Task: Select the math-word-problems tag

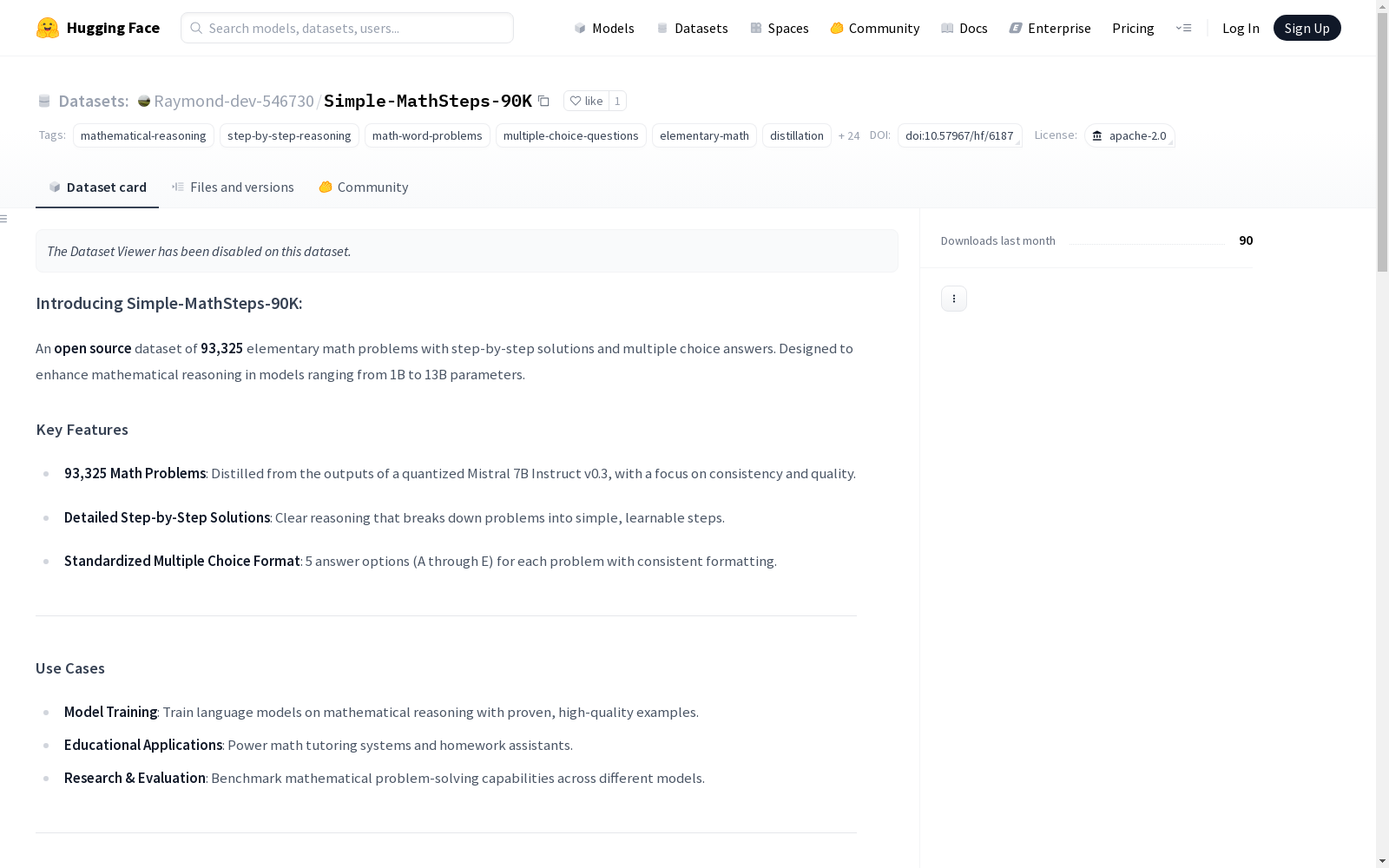Action: [427, 135]
